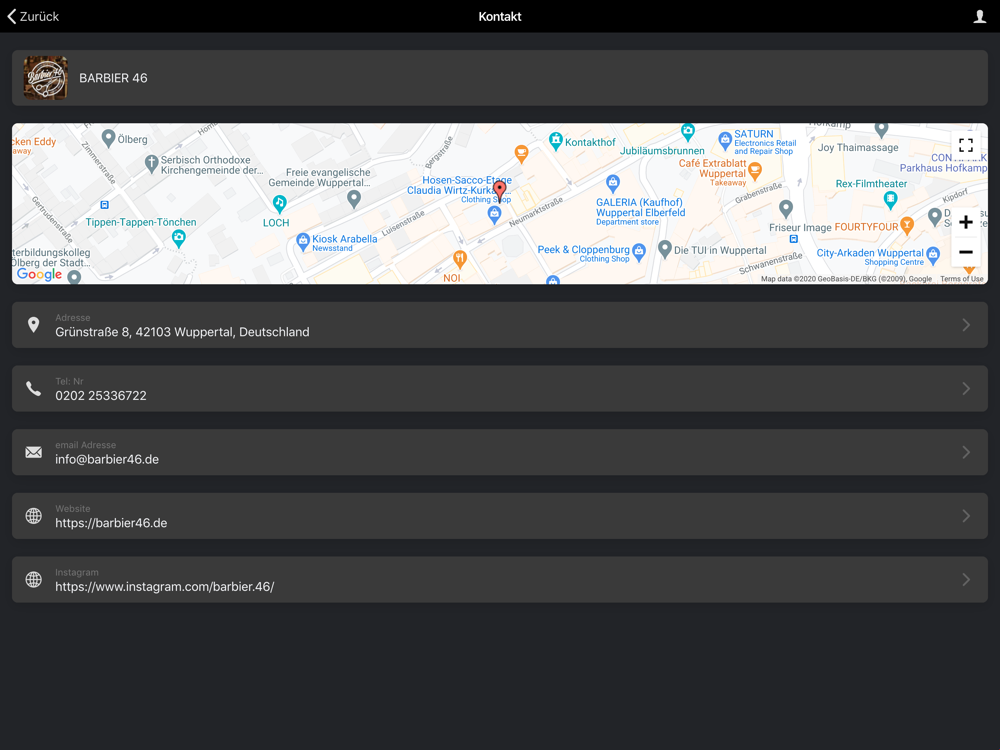
Task: Click the Serbisch Orthodoxe church marker
Action: tap(151, 163)
